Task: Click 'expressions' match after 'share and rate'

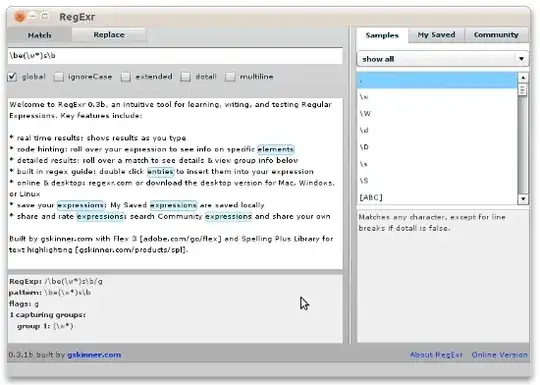Action: (100, 216)
